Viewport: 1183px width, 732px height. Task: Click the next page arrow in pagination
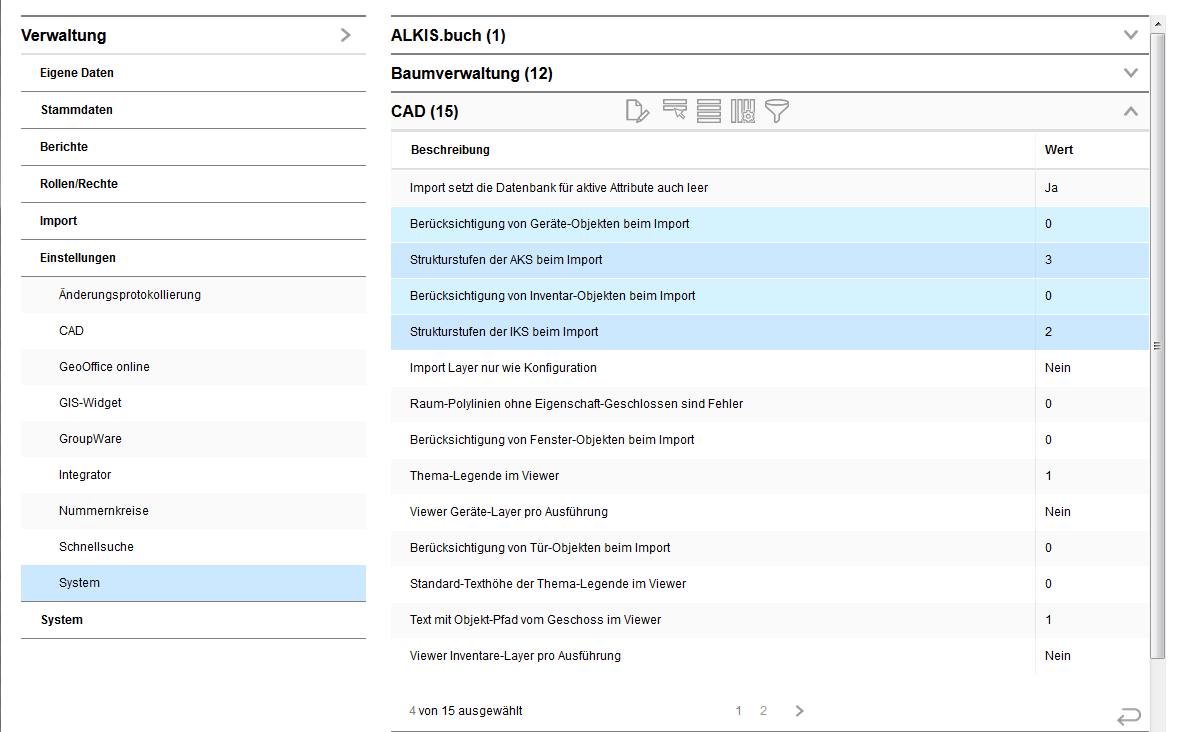pos(799,710)
